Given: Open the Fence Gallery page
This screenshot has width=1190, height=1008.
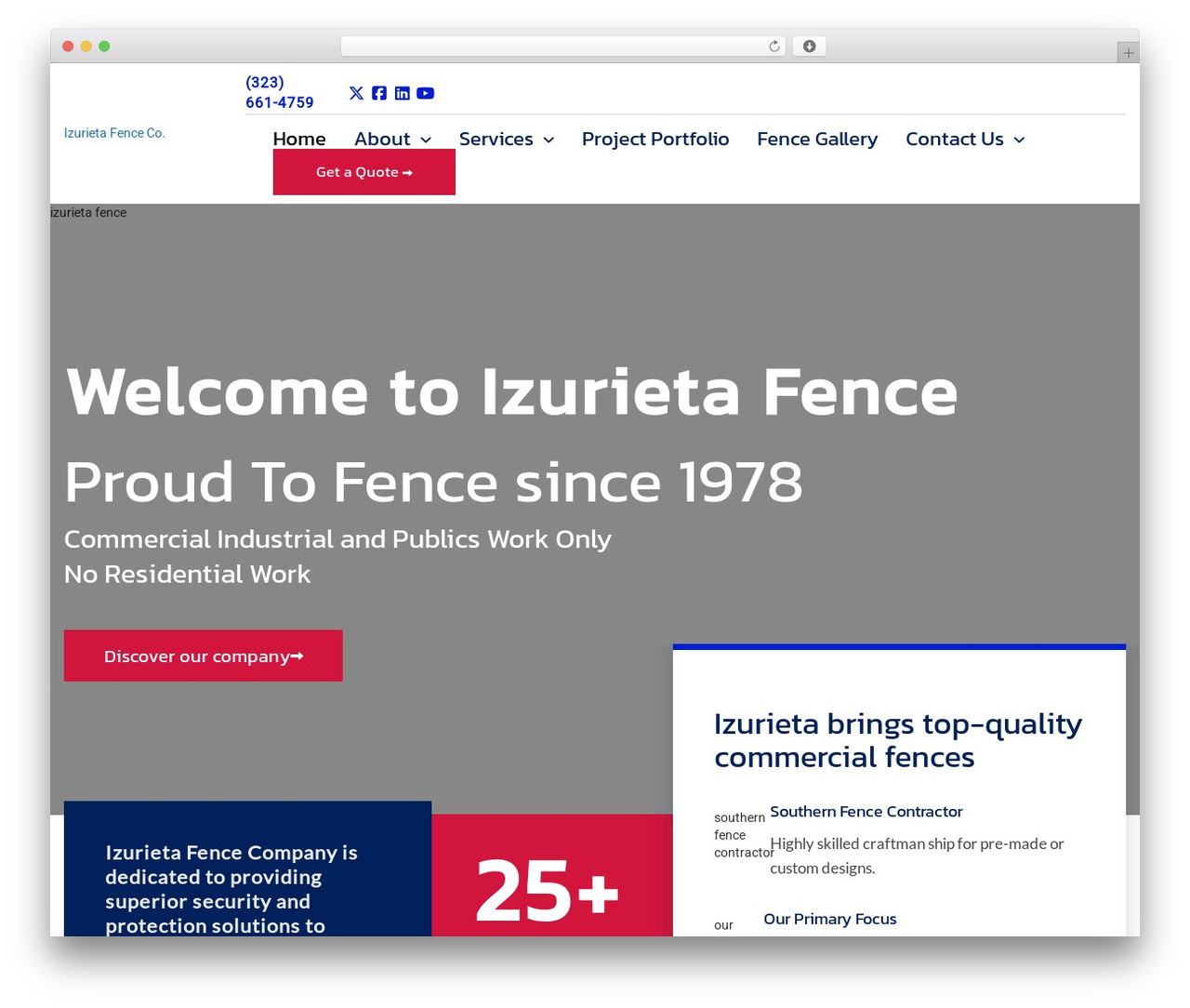Looking at the screenshot, I should pos(817,139).
